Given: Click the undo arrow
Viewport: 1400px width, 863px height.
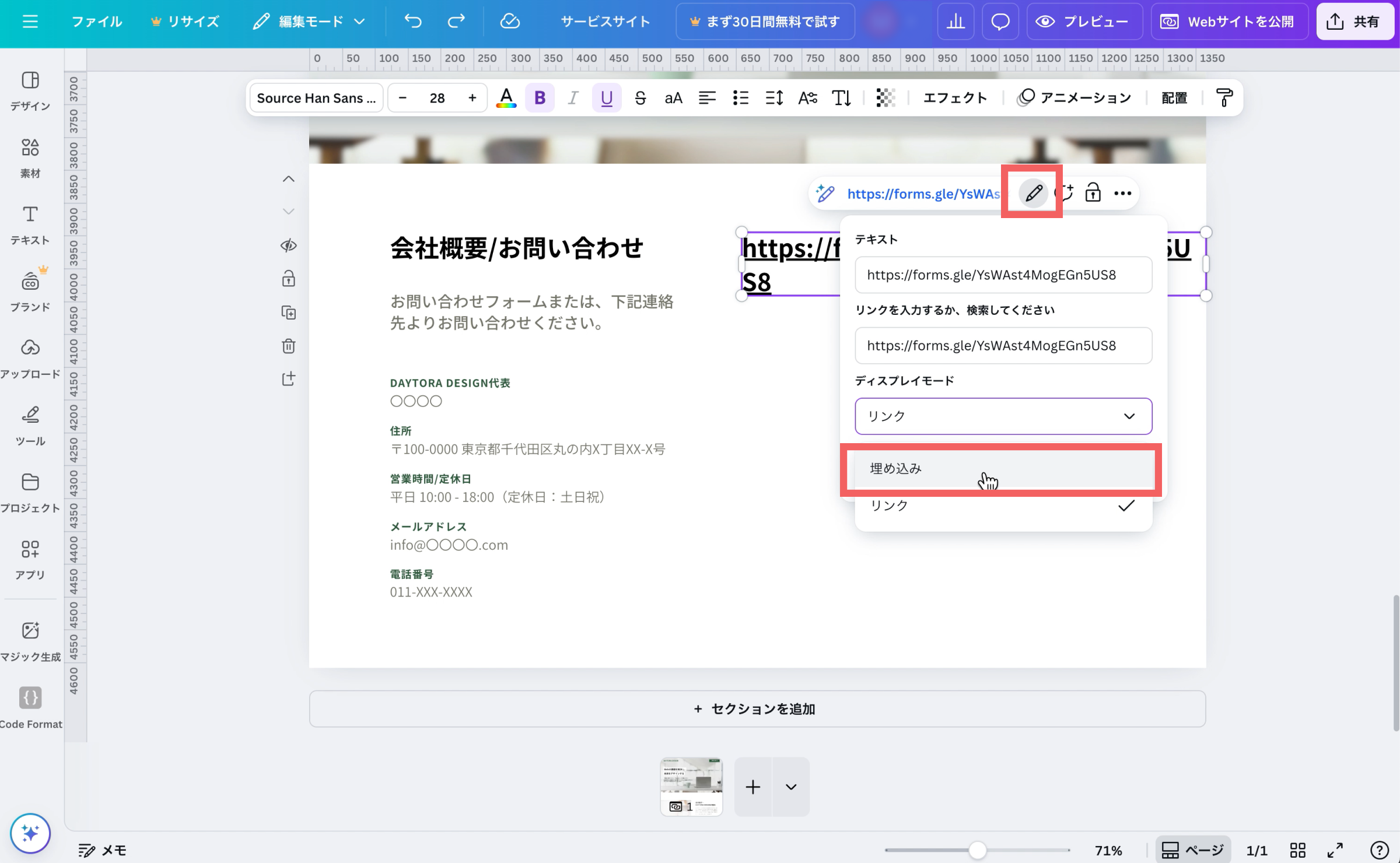Looking at the screenshot, I should click(x=413, y=22).
